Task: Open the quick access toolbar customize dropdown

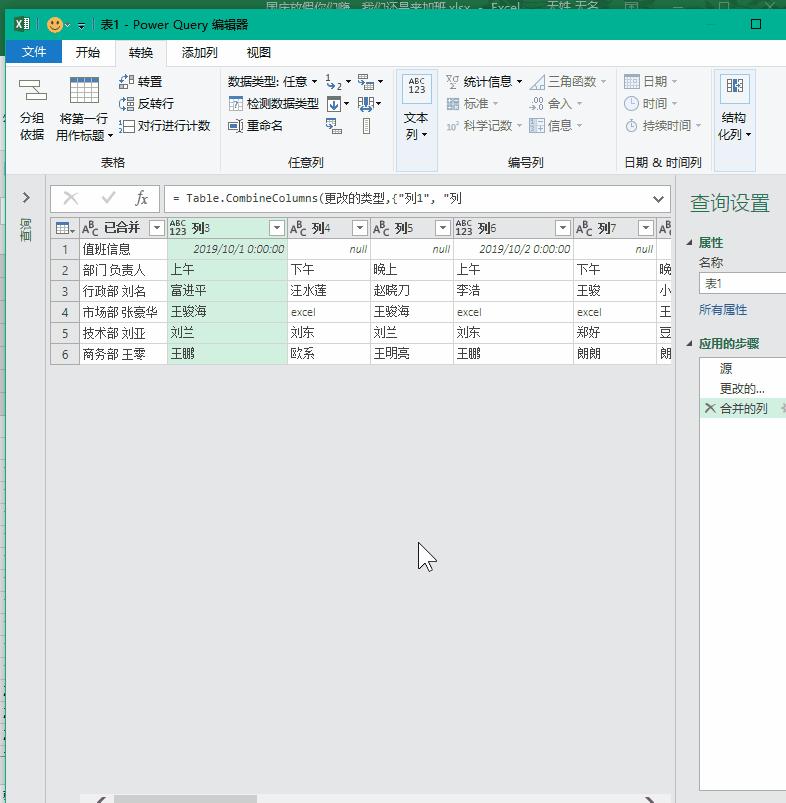Action: point(81,25)
